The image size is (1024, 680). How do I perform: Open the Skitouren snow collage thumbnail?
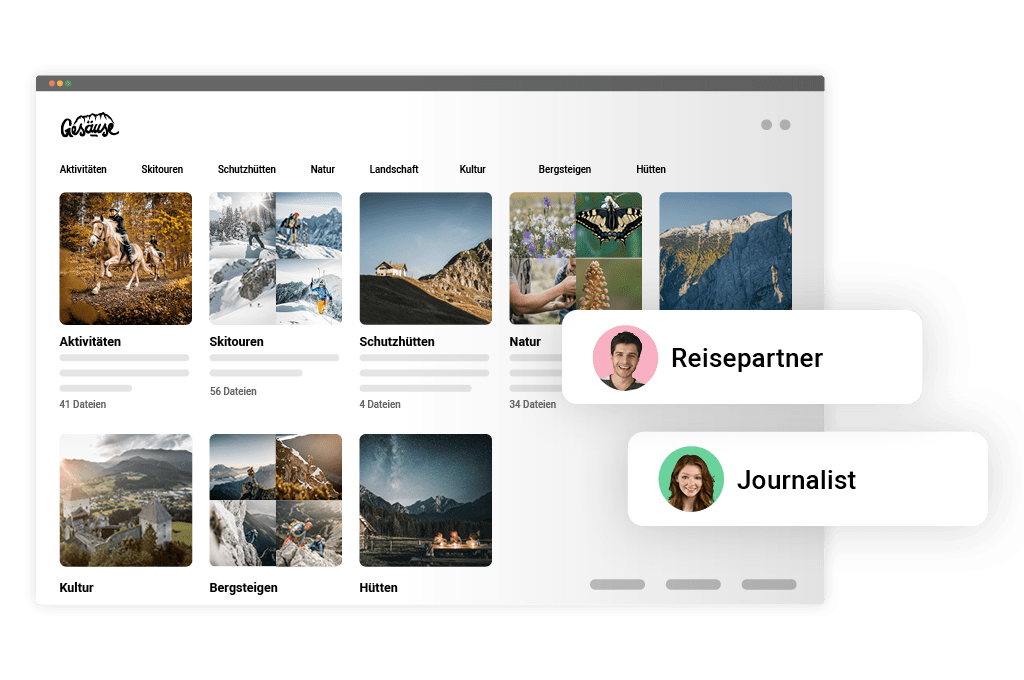pyautogui.click(x=276, y=258)
